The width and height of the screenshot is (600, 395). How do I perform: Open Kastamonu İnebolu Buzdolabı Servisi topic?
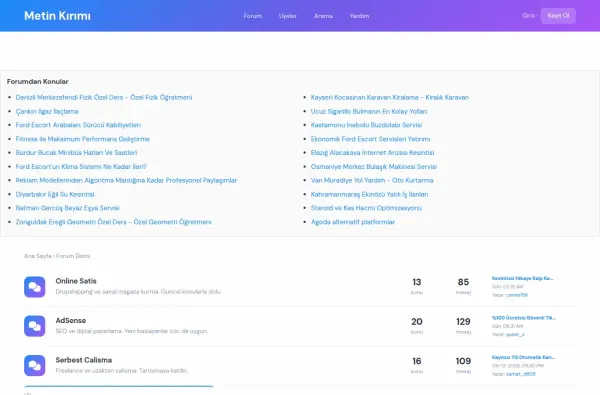(x=366, y=125)
